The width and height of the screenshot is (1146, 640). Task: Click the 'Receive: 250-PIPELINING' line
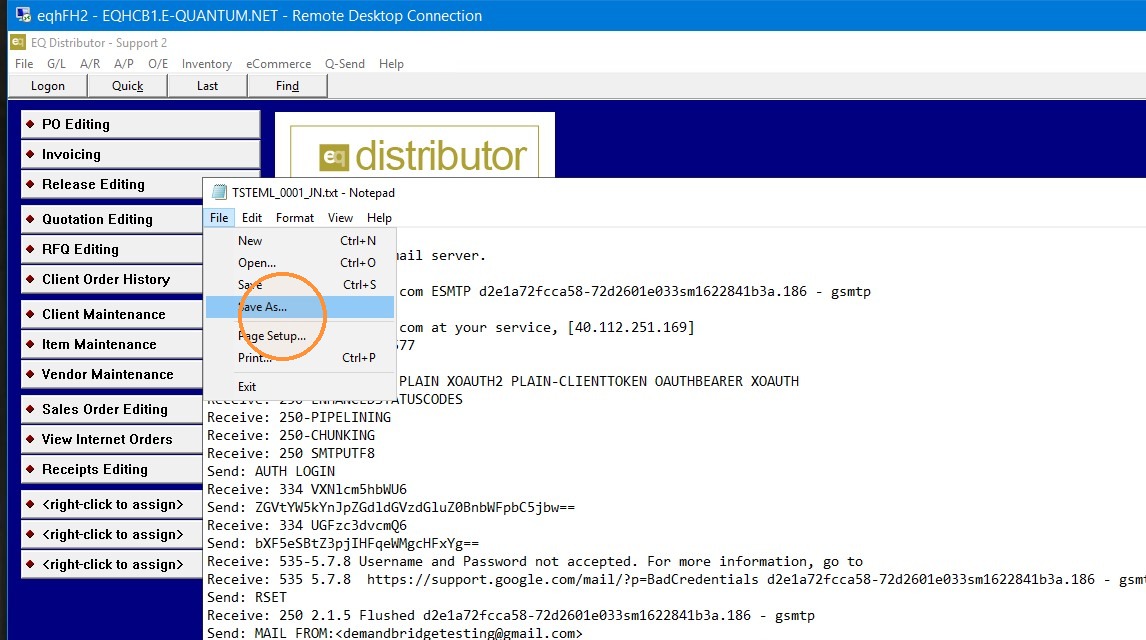299,417
